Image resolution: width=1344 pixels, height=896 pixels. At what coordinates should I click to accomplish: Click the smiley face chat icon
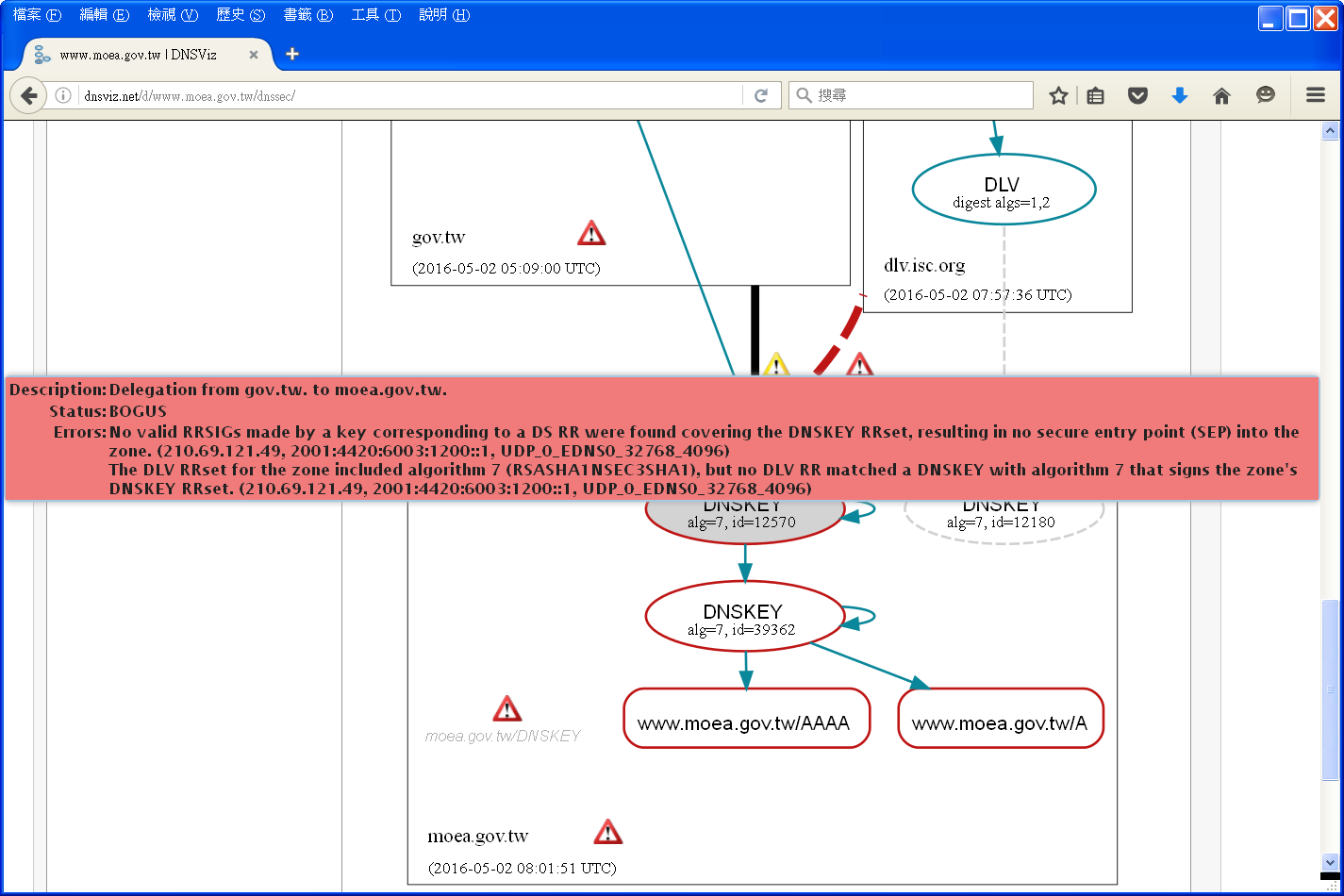pyautogui.click(x=1265, y=95)
